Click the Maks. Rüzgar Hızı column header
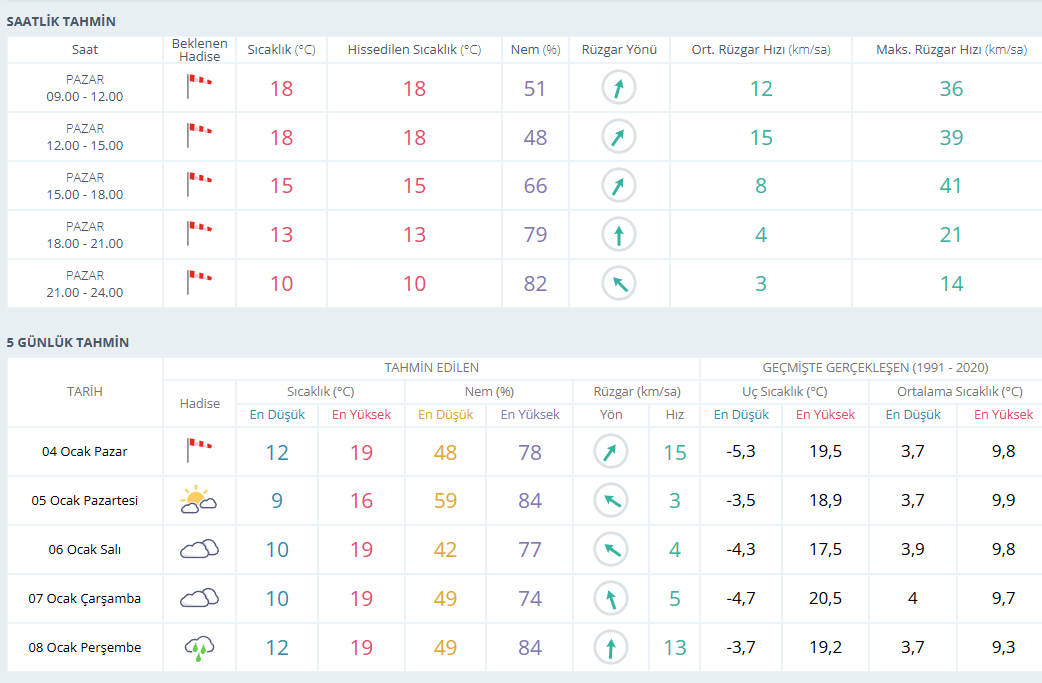The image size is (1042, 683). pos(951,50)
